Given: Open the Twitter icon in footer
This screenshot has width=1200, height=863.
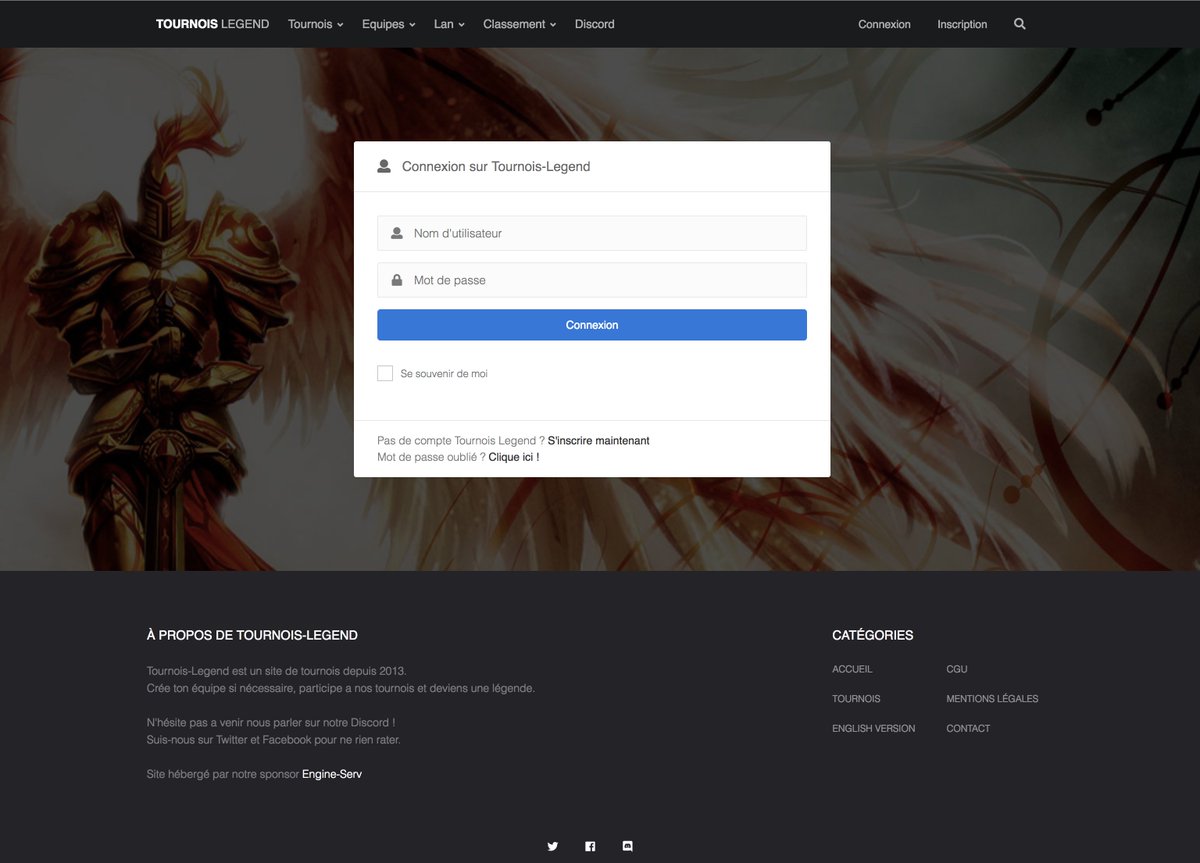Looking at the screenshot, I should 553,846.
